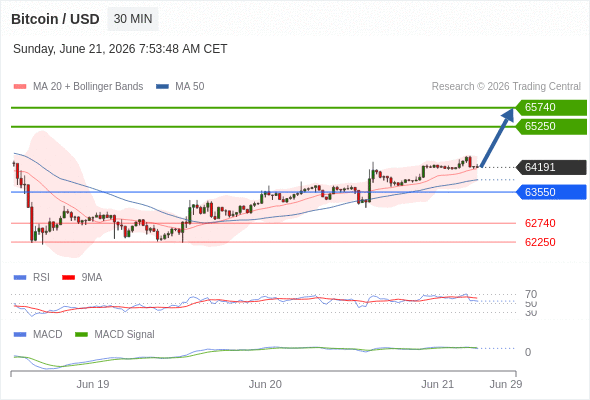Viewport: 590px width, 400px height.
Task: Click the blue MA 50 legend swatch
Action: tap(162, 87)
